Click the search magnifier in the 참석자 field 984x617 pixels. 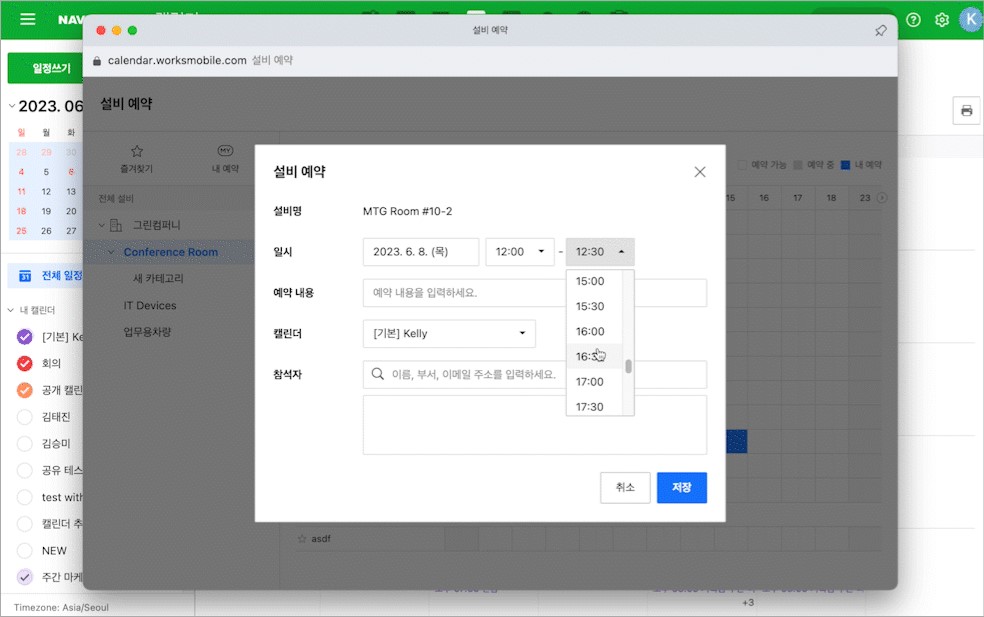point(377,374)
